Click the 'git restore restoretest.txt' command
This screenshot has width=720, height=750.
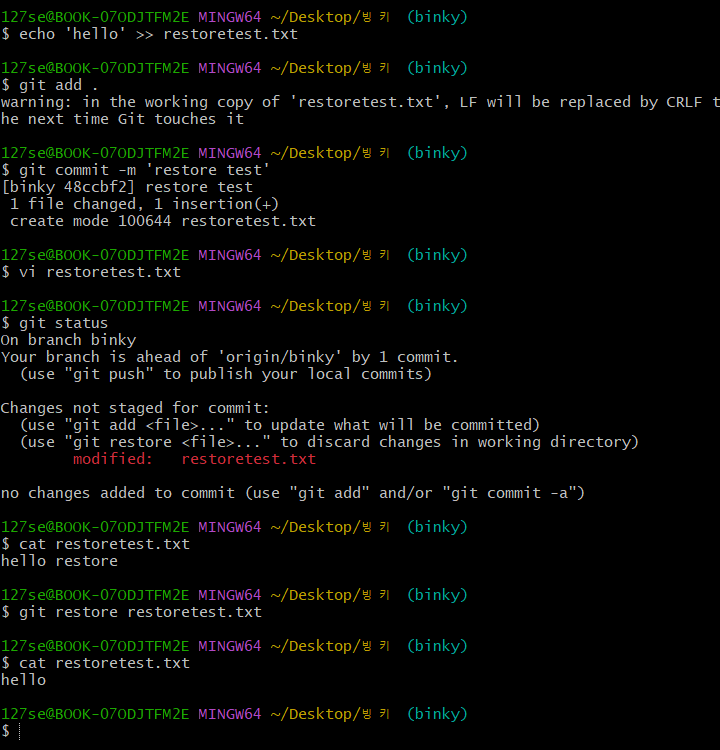click(x=140, y=612)
